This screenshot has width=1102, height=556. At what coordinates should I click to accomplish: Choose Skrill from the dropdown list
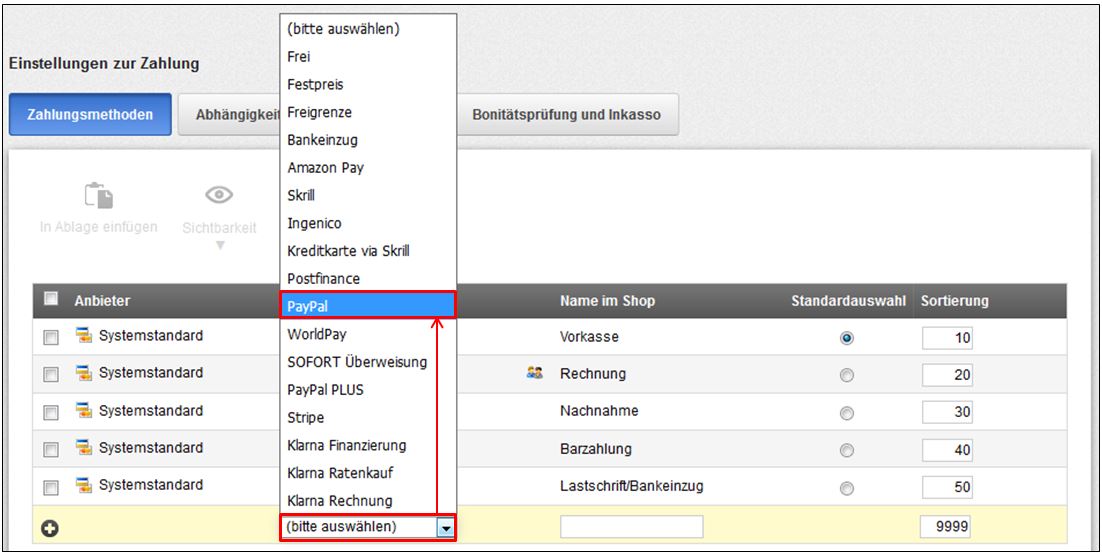(x=368, y=195)
